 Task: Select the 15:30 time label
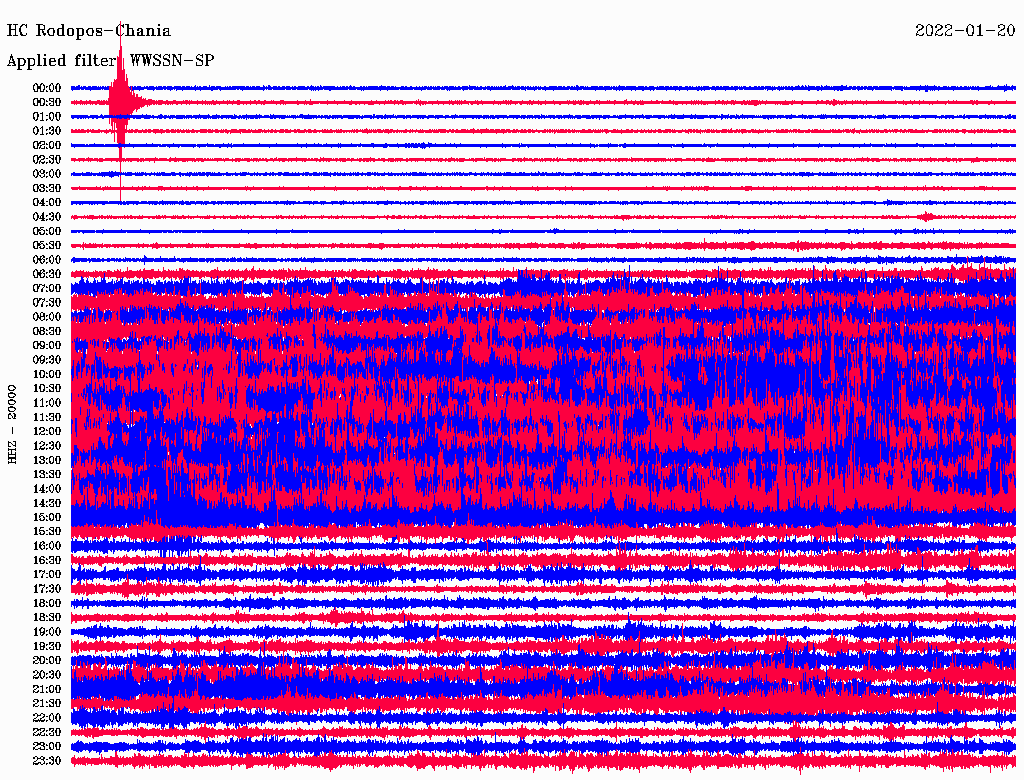tap(47, 532)
